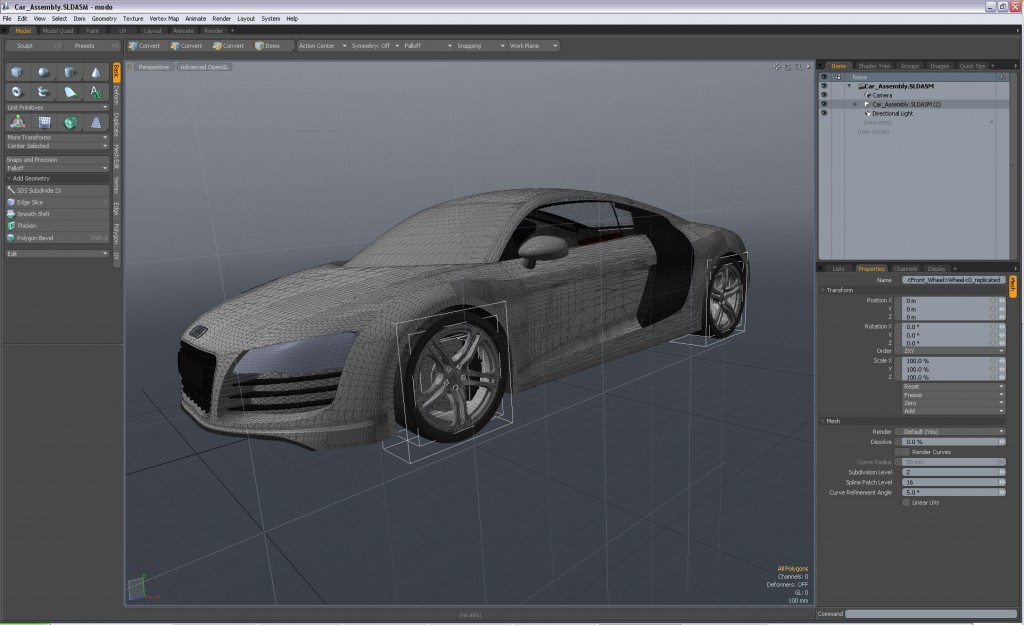Open the Geometry menu
This screenshot has height=625, width=1024.
104,18
